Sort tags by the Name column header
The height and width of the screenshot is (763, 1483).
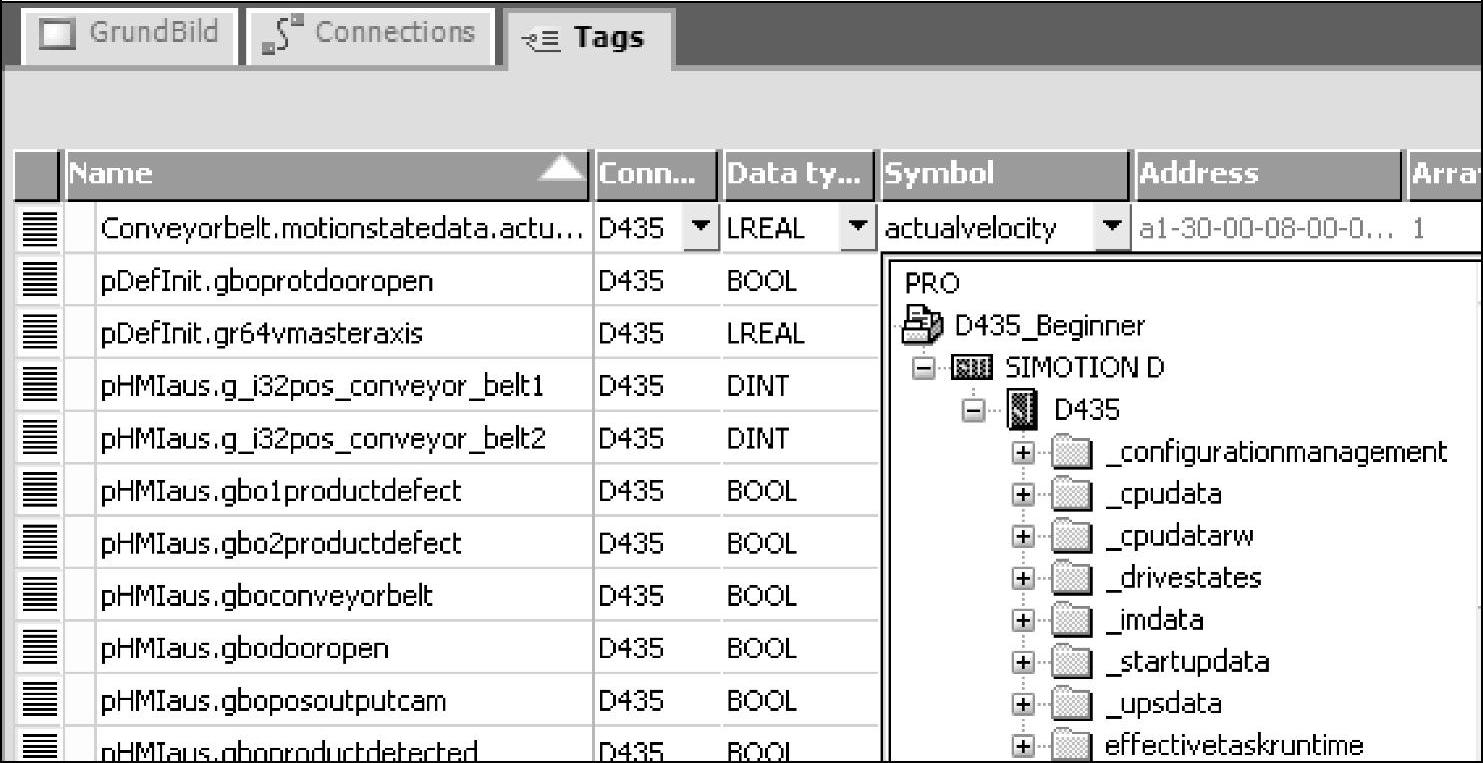327,174
